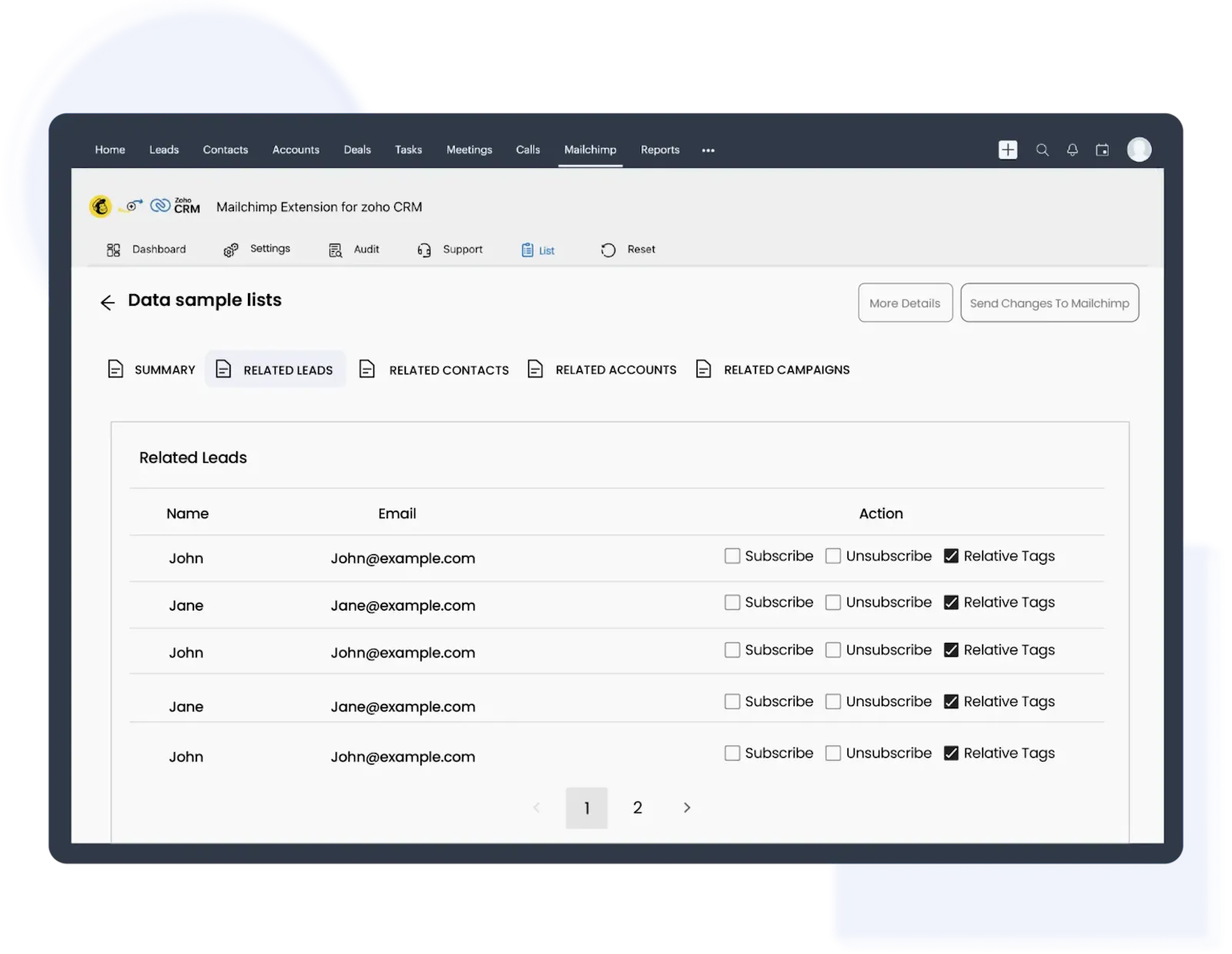Click the Action column header

(x=881, y=514)
